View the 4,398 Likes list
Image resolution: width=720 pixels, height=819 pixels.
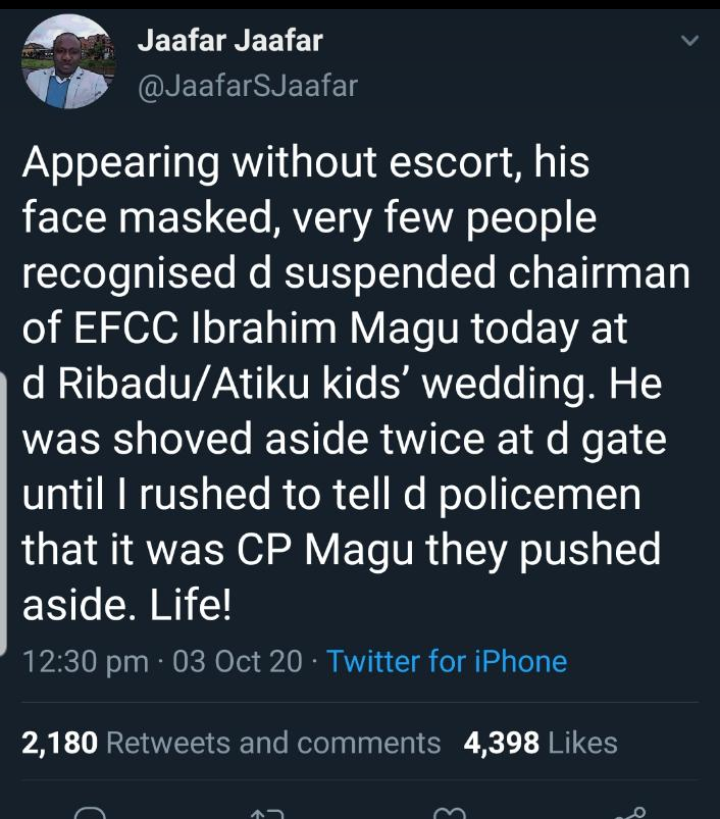pyautogui.click(x=540, y=743)
